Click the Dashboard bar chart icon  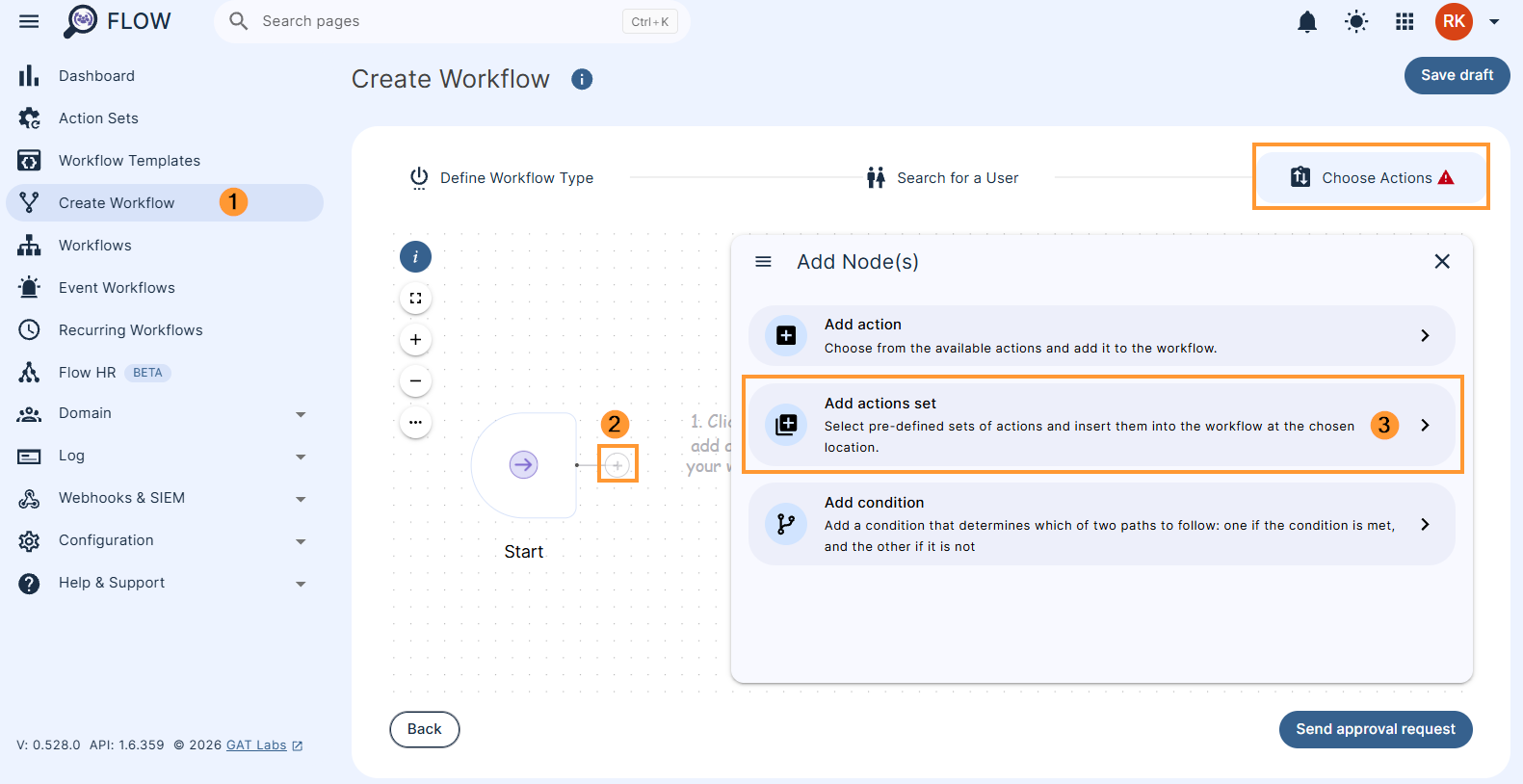(29, 75)
